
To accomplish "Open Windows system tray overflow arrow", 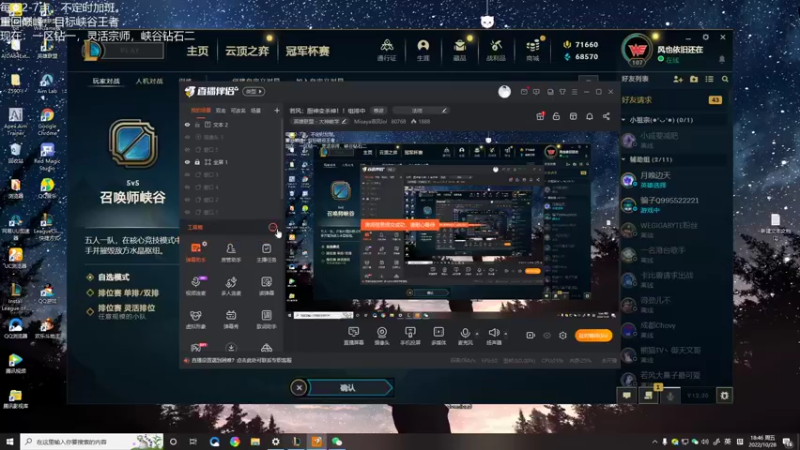I will click(x=655, y=442).
